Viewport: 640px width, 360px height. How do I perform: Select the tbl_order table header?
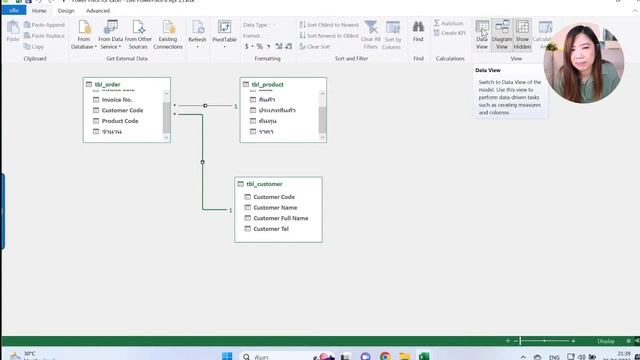click(127, 84)
